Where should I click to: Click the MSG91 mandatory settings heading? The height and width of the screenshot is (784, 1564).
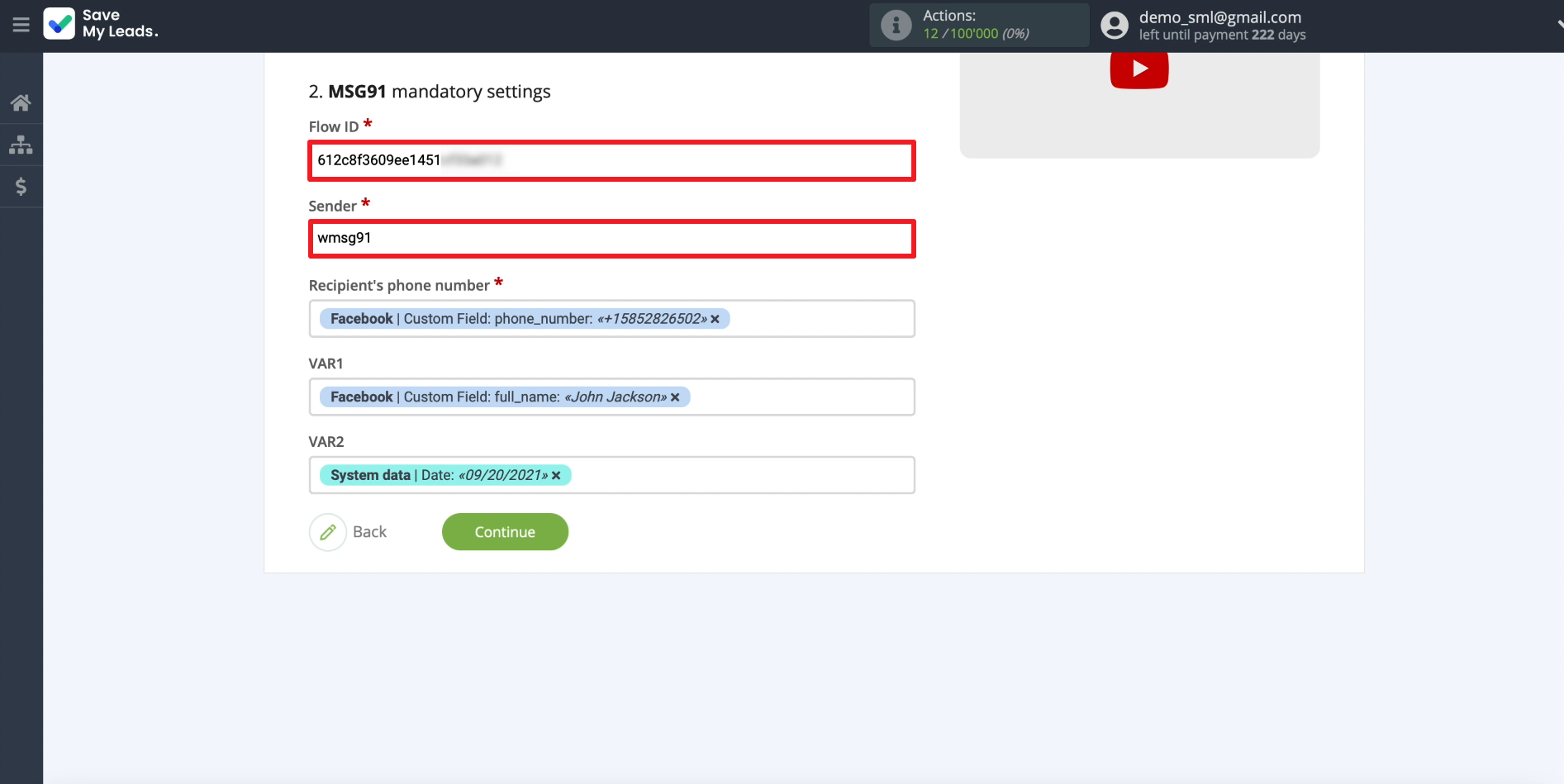point(430,92)
